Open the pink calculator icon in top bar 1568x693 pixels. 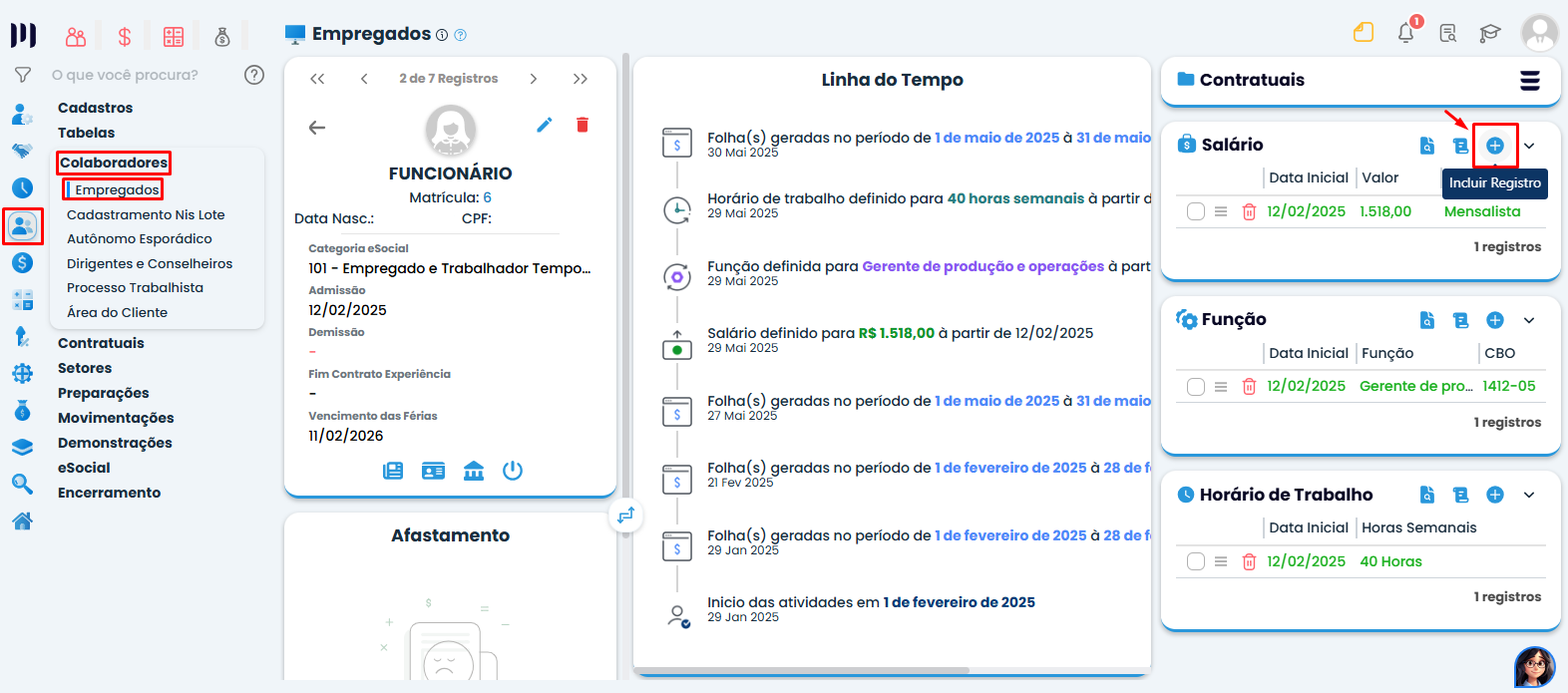tap(174, 37)
